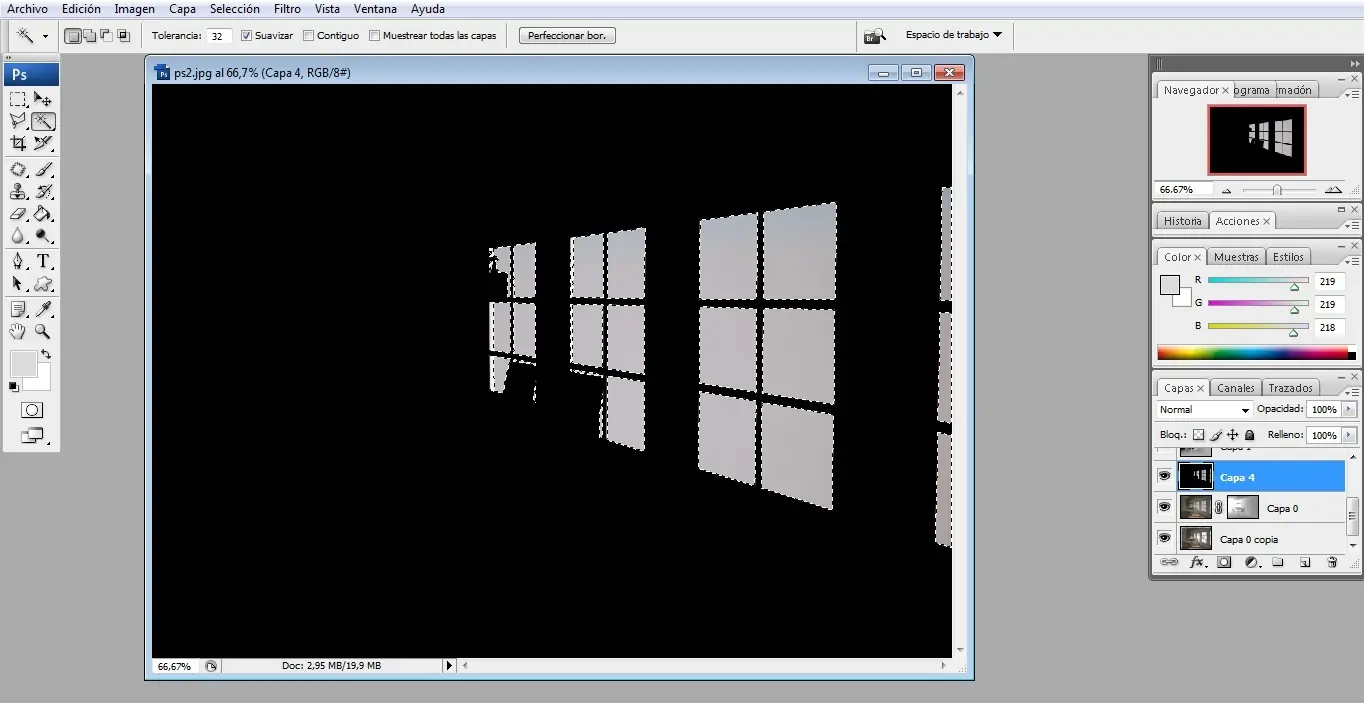The height and width of the screenshot is (704, 1366).
Task: Select the Path Selection tool
Action: click(x=18, y=284)
